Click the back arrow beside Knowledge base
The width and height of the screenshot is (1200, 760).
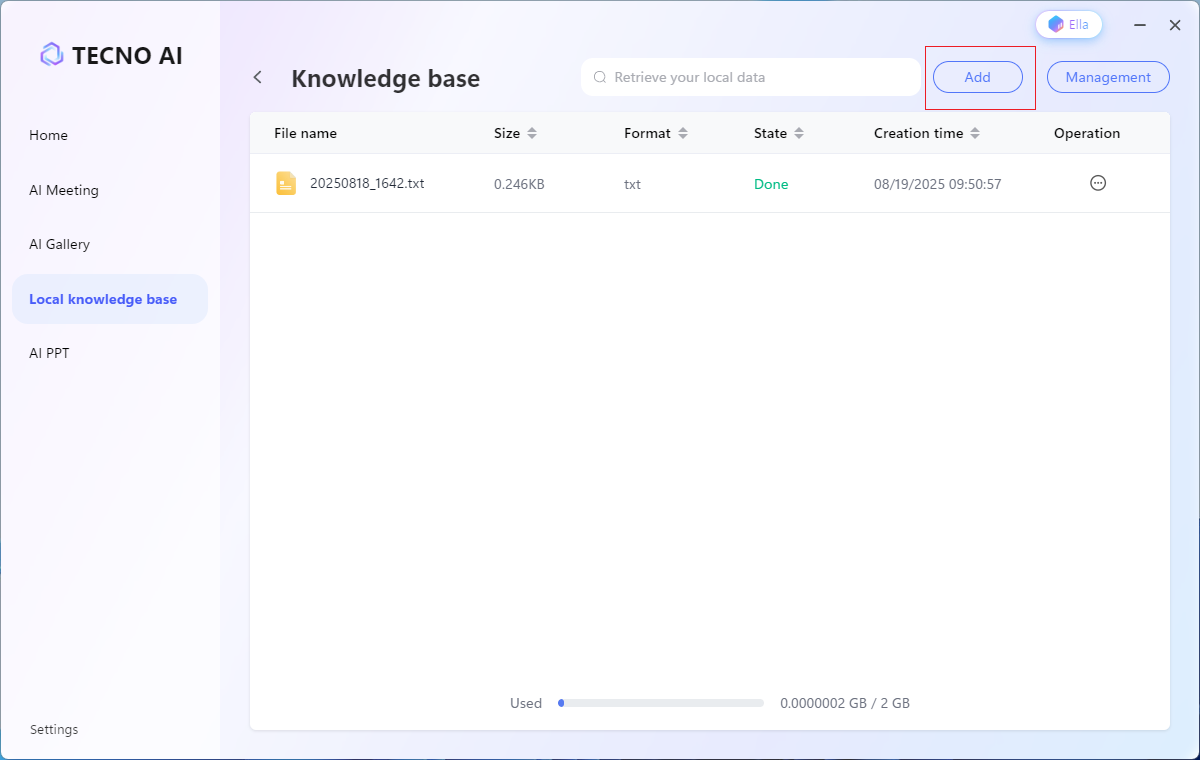tap(258, 77)
